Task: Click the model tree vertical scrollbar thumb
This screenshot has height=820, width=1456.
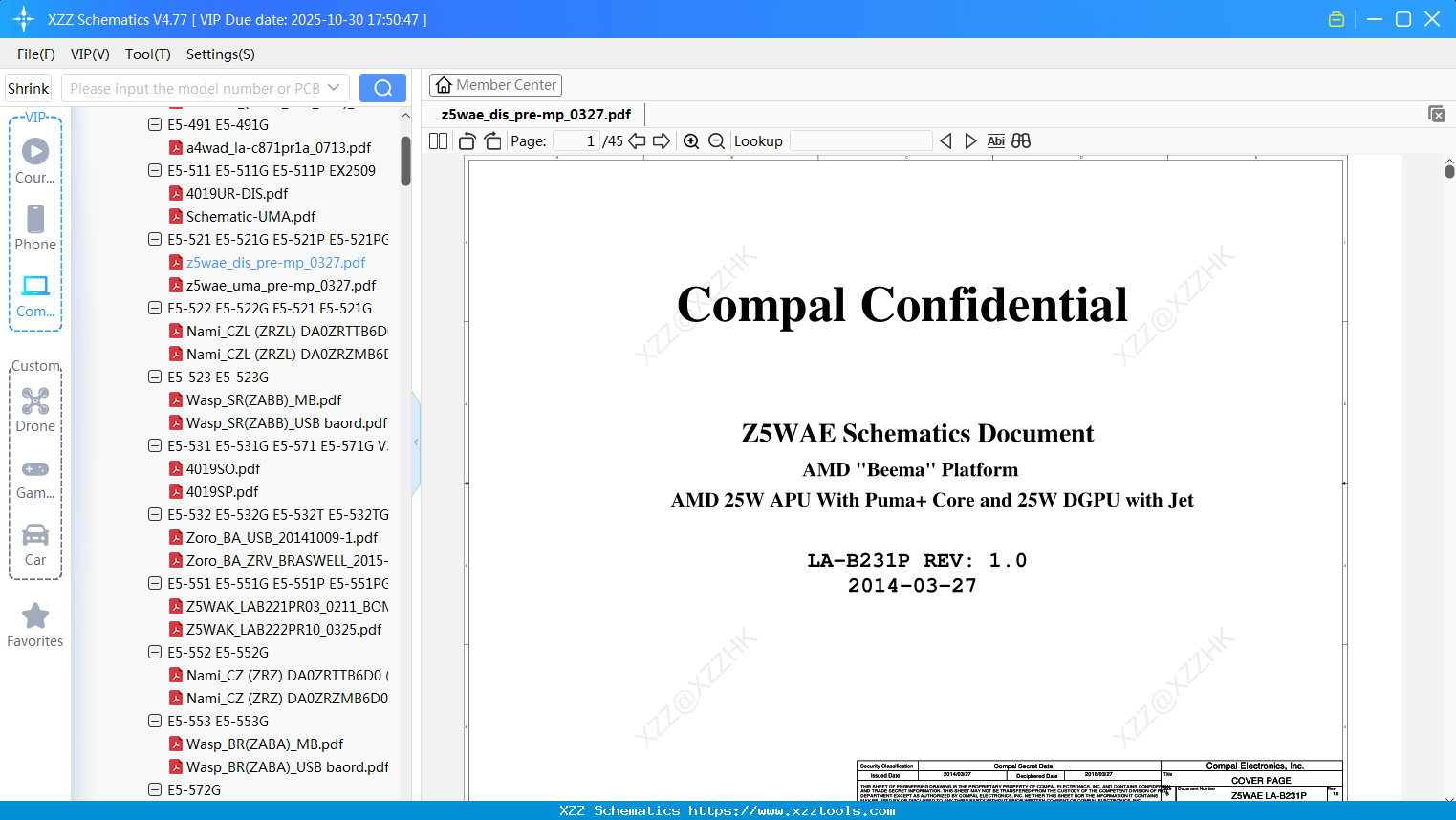Action: [x=405, y=160]
